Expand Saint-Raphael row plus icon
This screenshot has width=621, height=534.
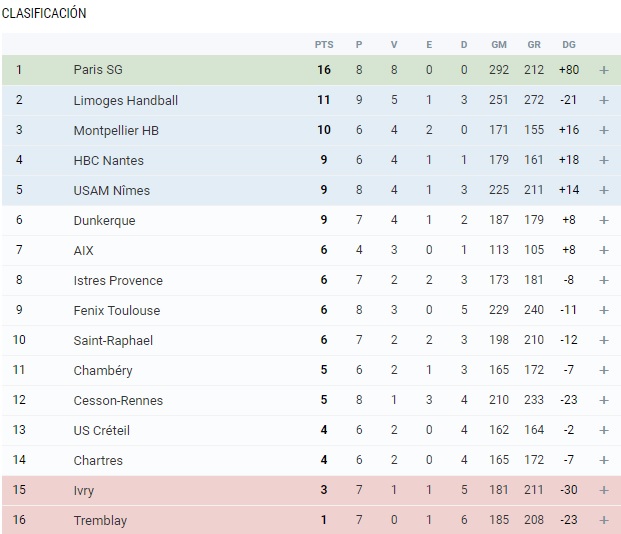604,340
